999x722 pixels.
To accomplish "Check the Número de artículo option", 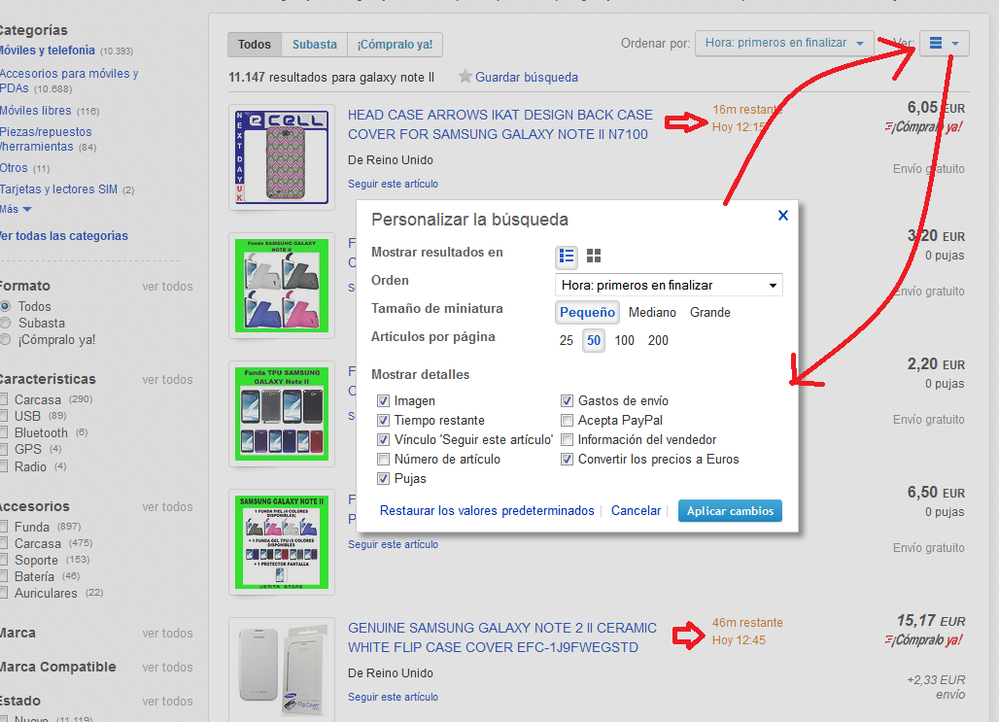I will [384, 460].
